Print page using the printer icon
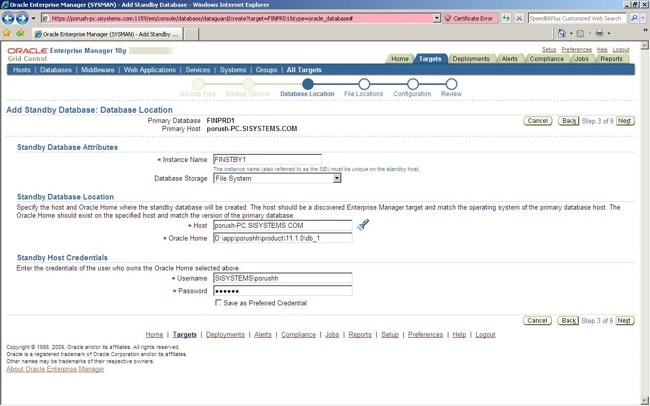650x406 pixels. click(599, 33)
